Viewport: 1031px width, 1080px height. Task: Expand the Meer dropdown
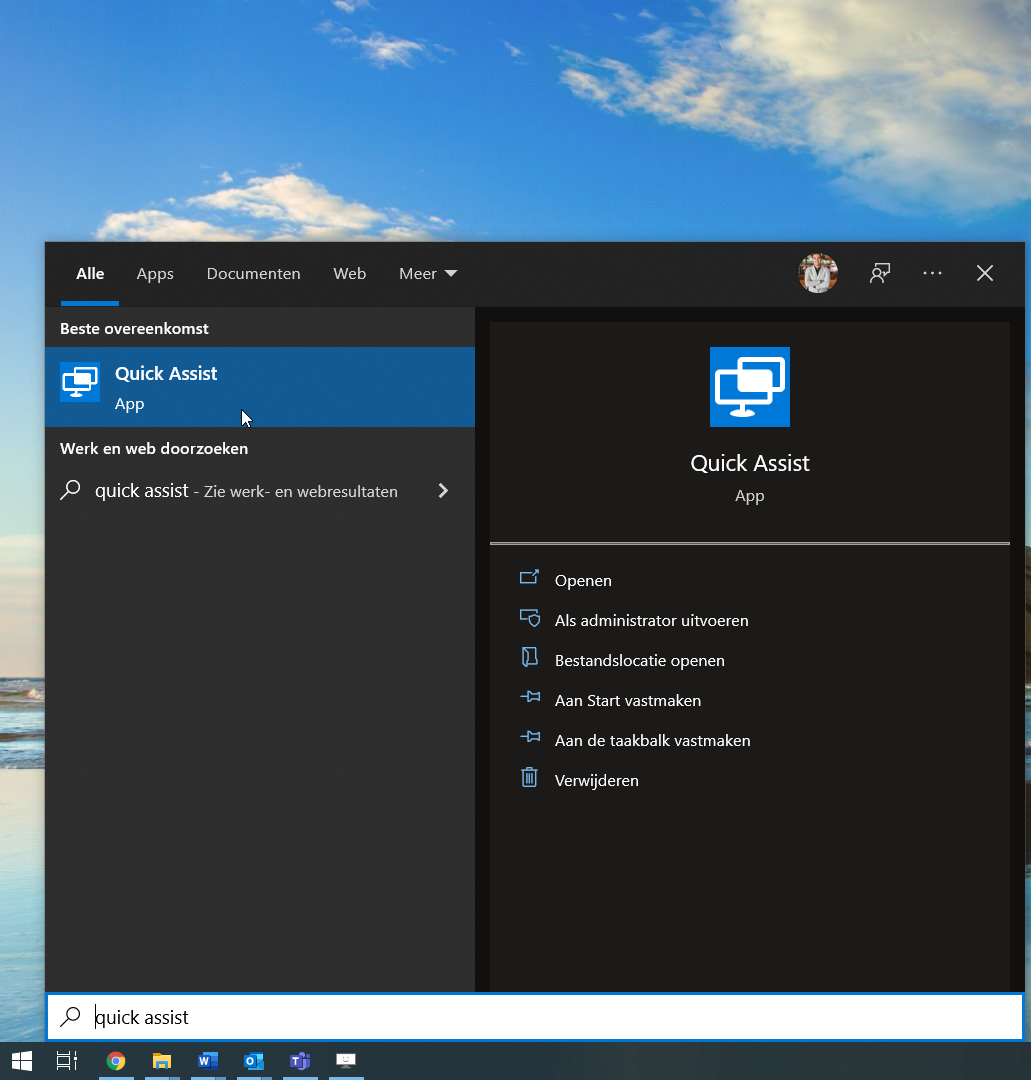pos(428,273)
